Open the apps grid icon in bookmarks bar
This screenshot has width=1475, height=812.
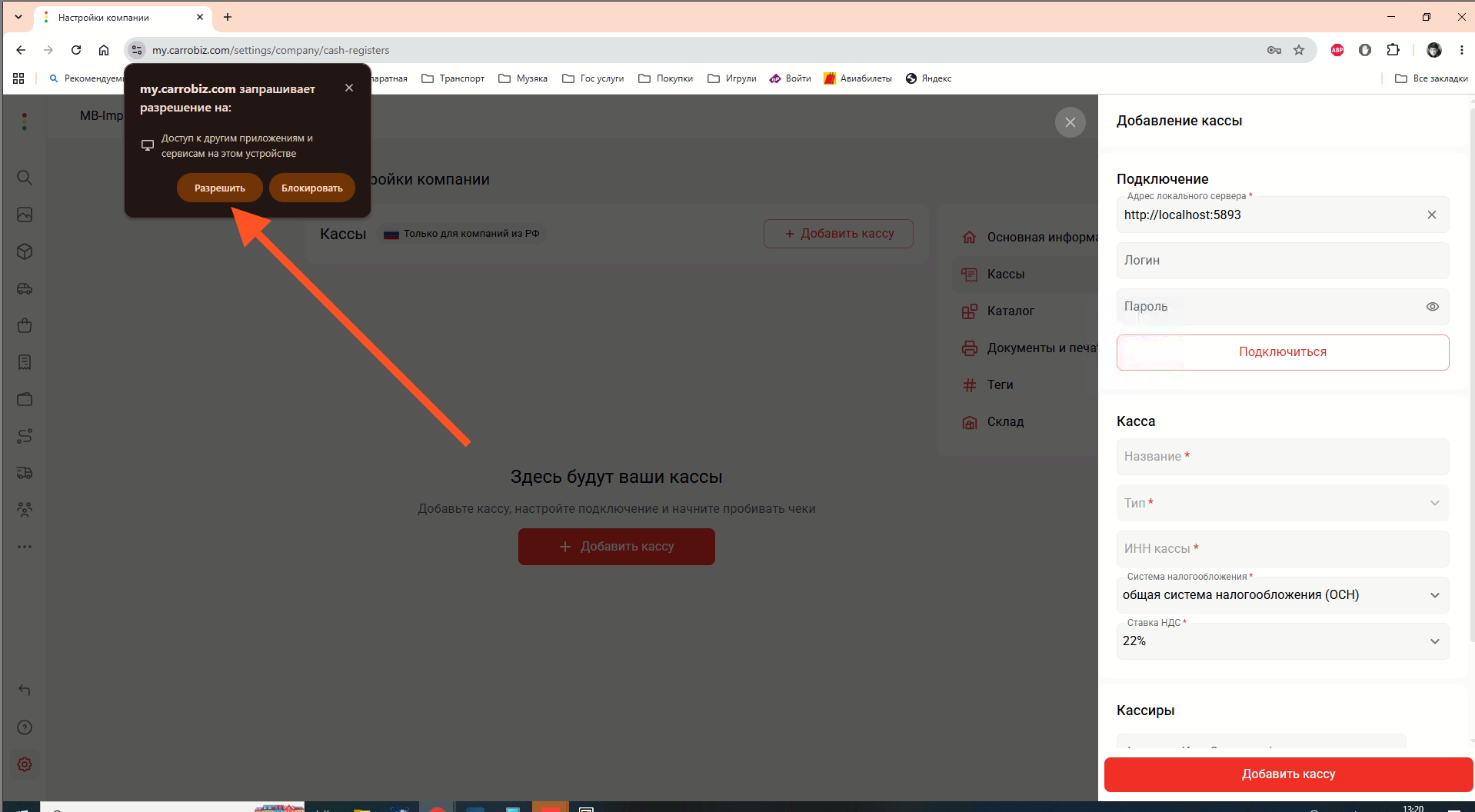pos(18,78)
